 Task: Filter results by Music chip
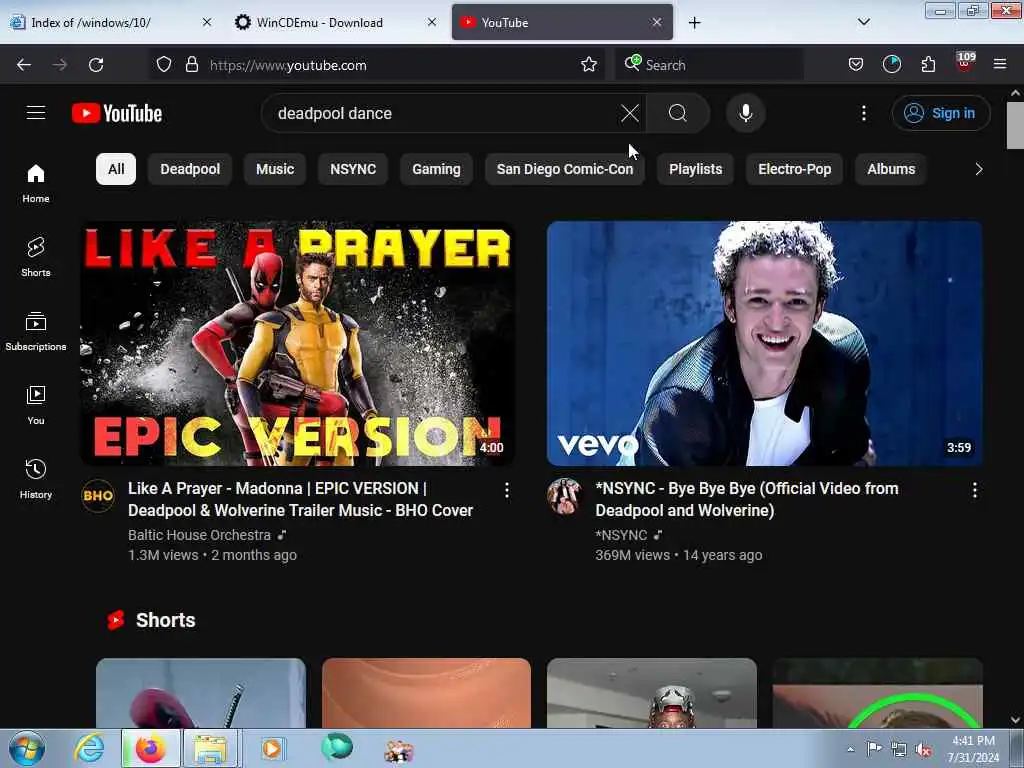(275, 169)
